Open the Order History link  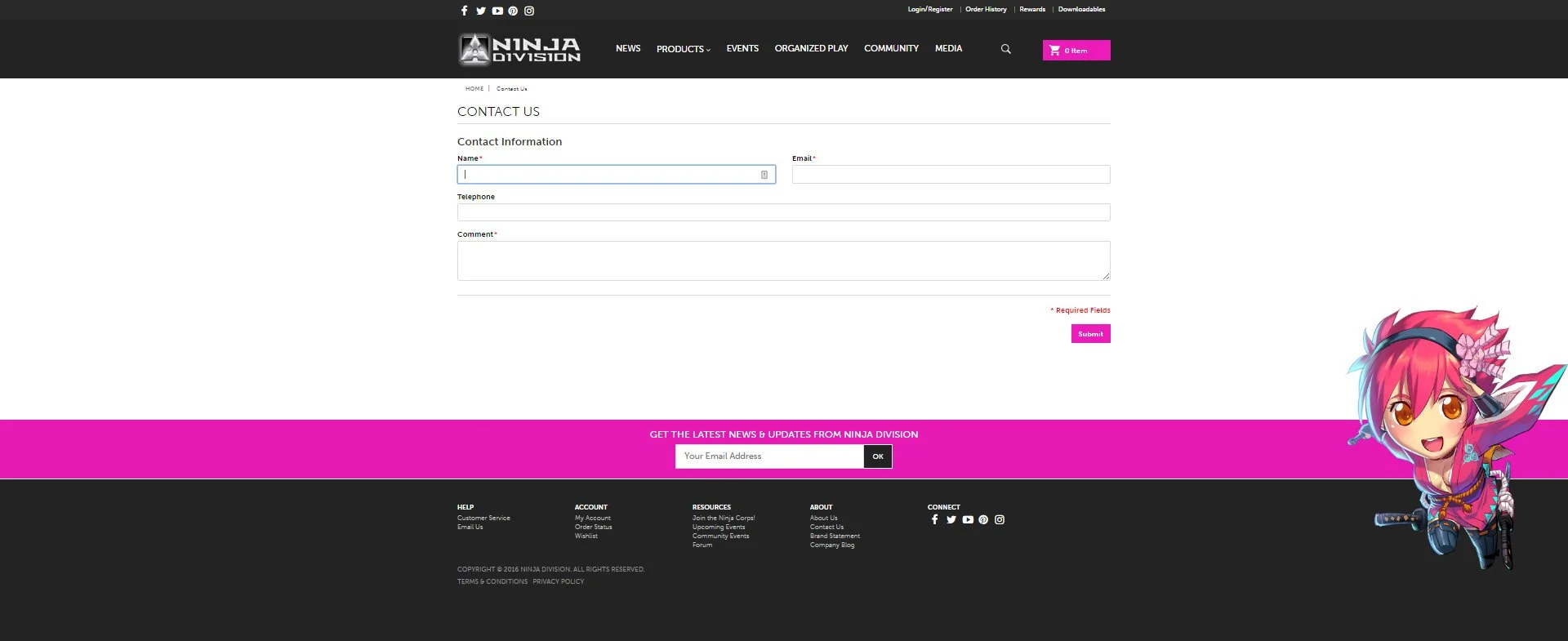[986, 10]
